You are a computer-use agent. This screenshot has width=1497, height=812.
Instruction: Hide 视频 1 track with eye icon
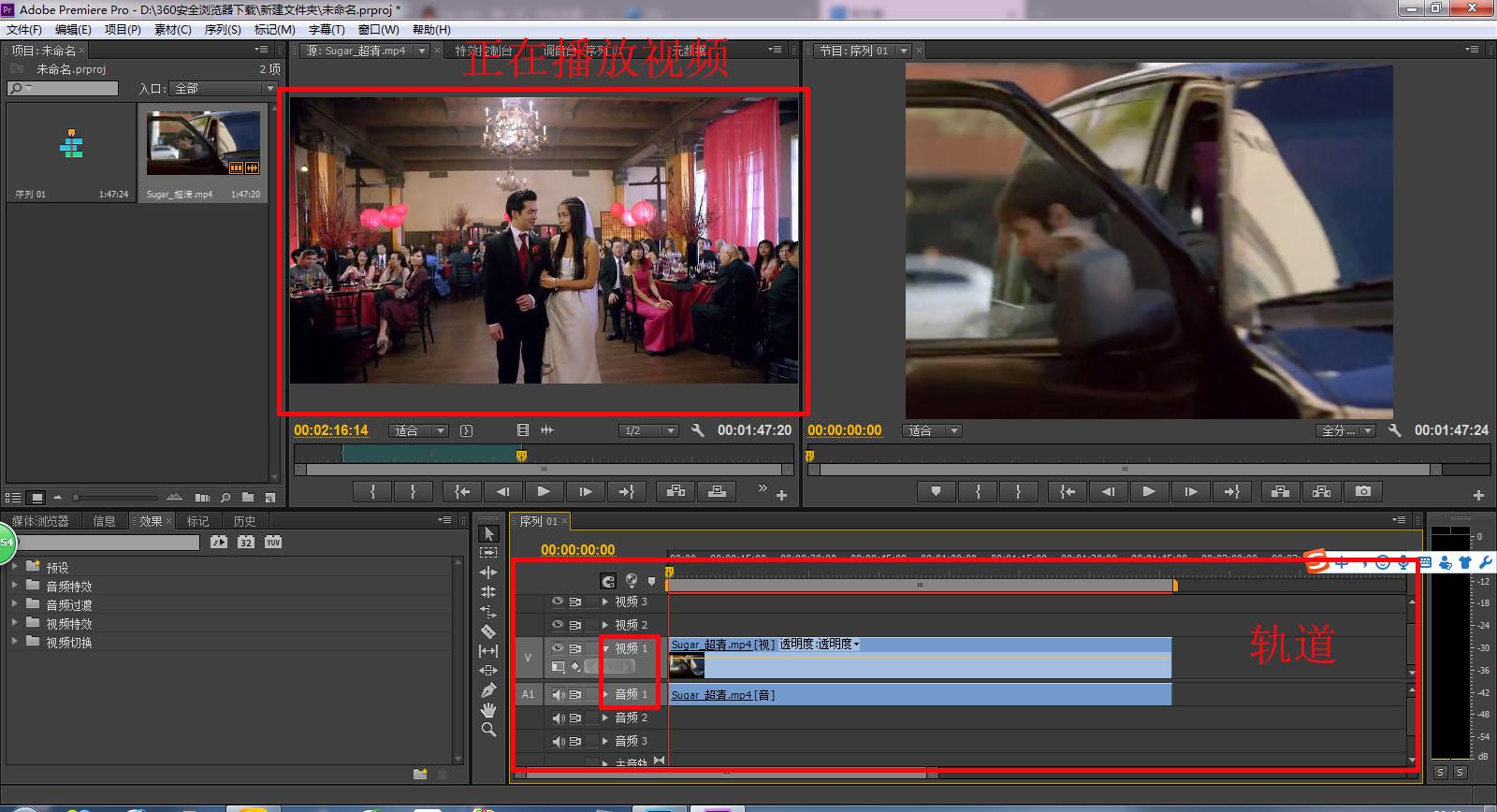click(x=558, y=648)
